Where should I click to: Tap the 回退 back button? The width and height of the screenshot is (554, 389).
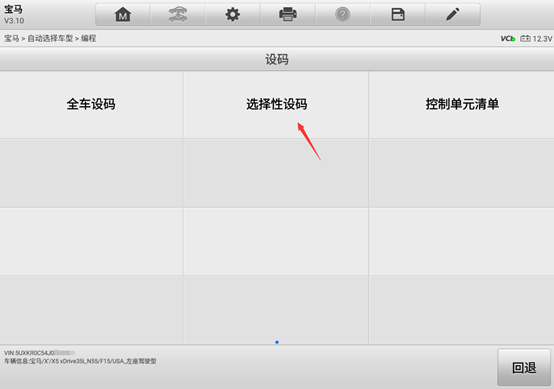tap(524, 367)
